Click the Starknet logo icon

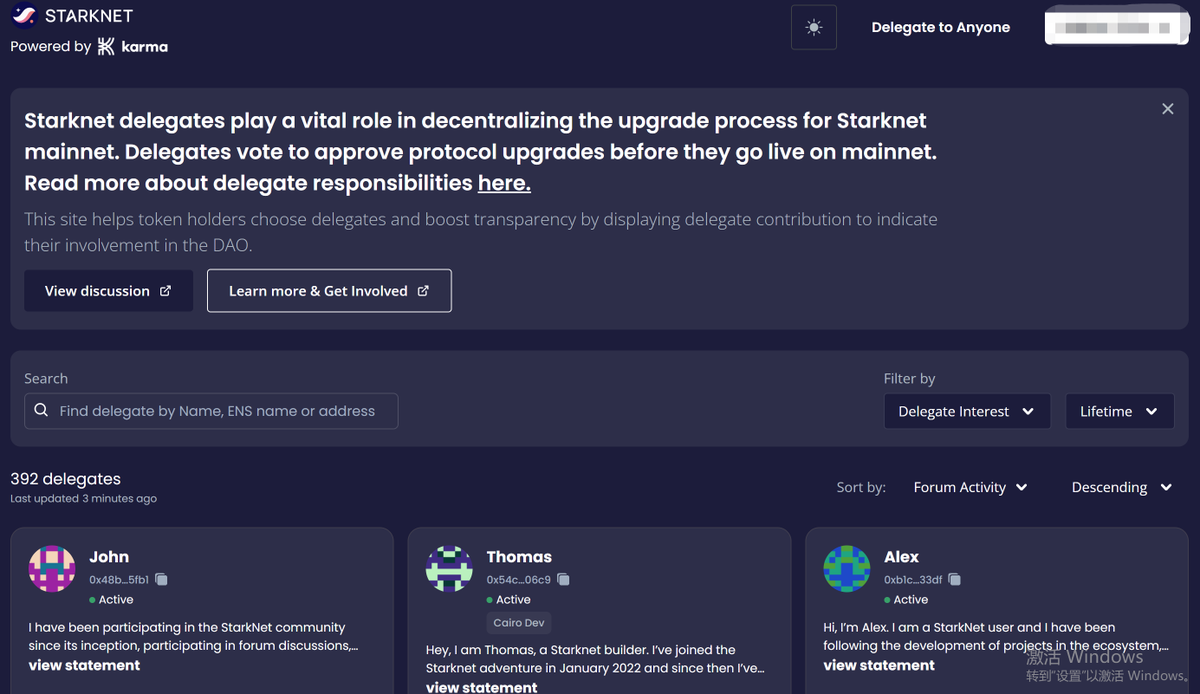tap(24, 16)
